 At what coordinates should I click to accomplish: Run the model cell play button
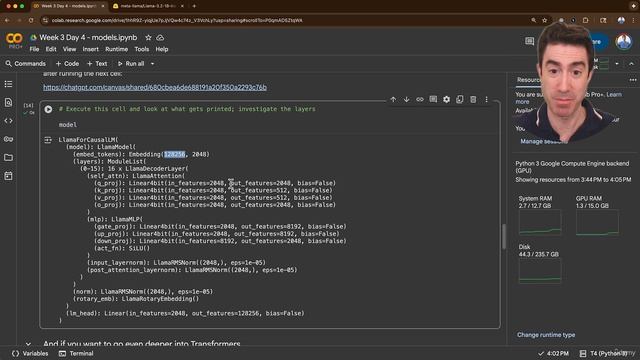pyautogui.click(x=48, y=109)
